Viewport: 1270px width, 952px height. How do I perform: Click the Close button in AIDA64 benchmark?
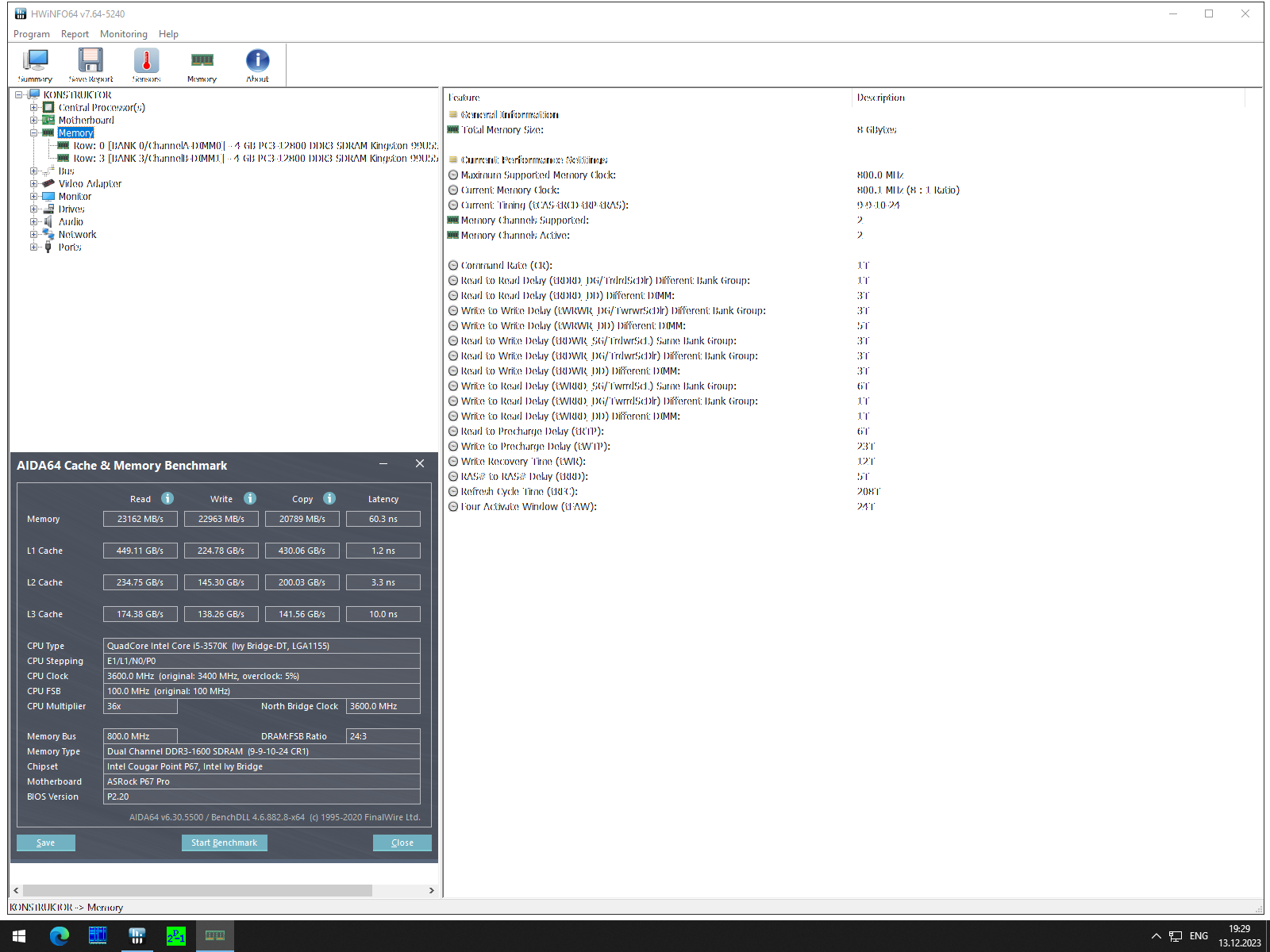pyautogui.click(x=402, y=843)
